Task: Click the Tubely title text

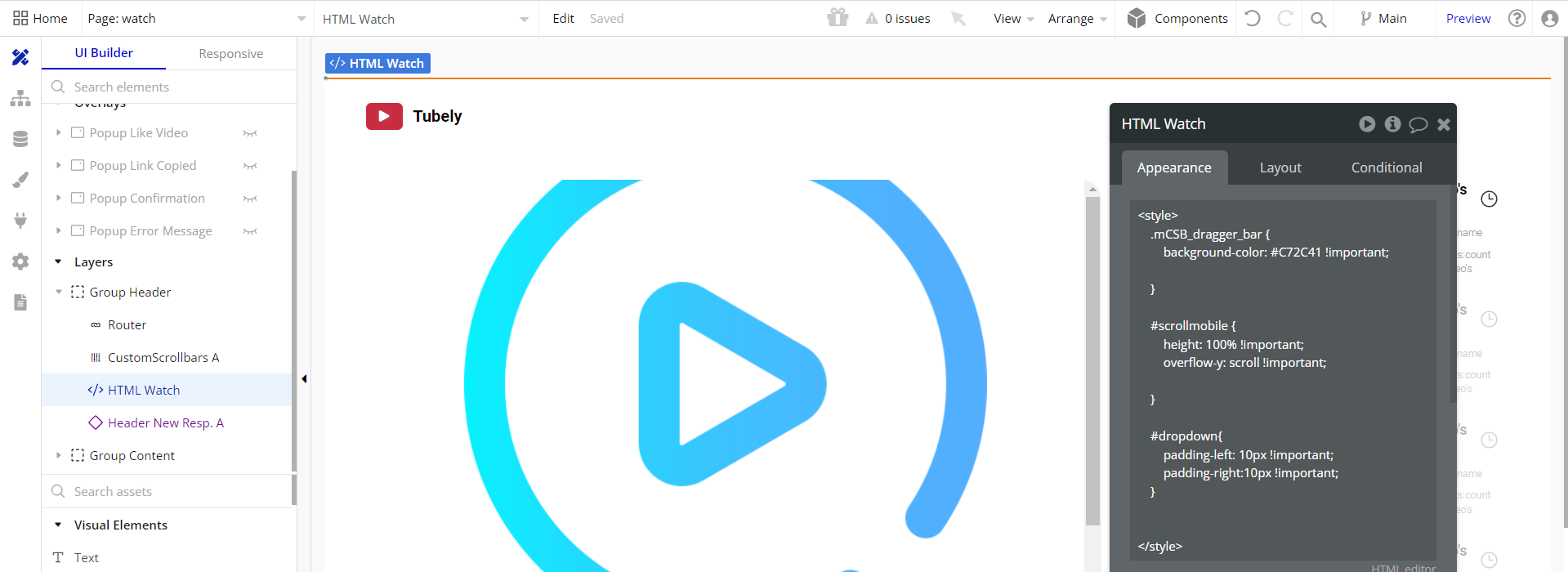Action: click(437, 116)
